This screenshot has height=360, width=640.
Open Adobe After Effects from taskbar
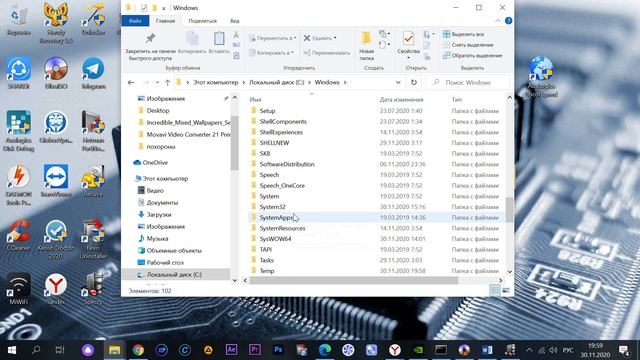click(x=231, y=350)
